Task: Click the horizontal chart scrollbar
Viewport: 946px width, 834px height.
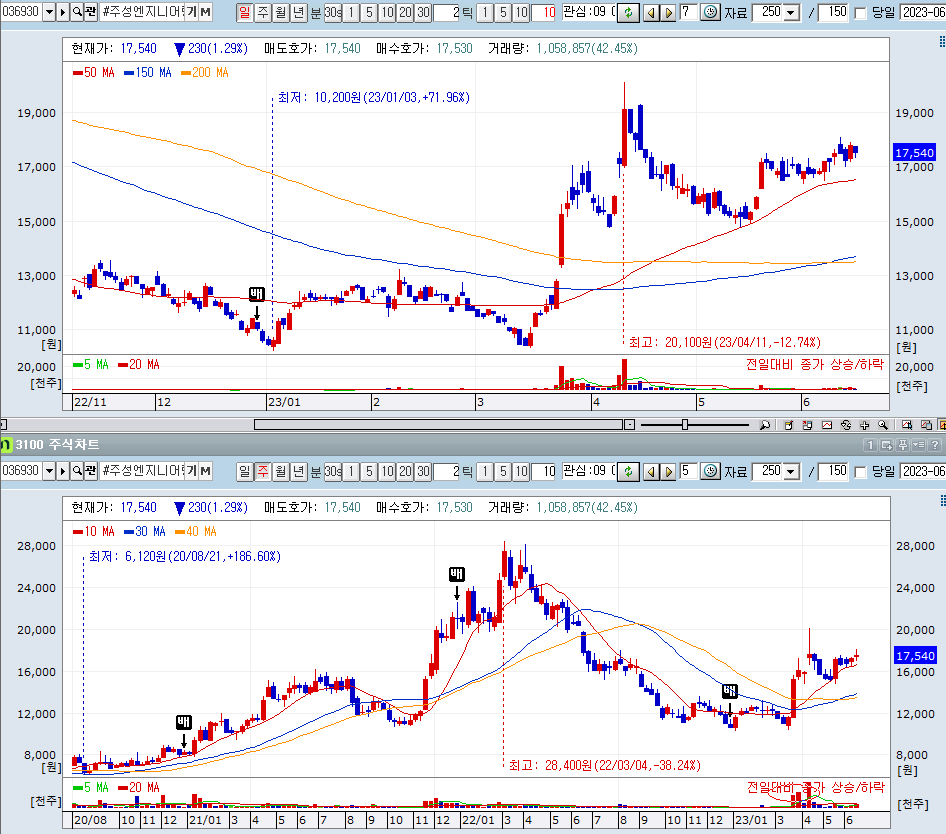Action: [439, 425]
